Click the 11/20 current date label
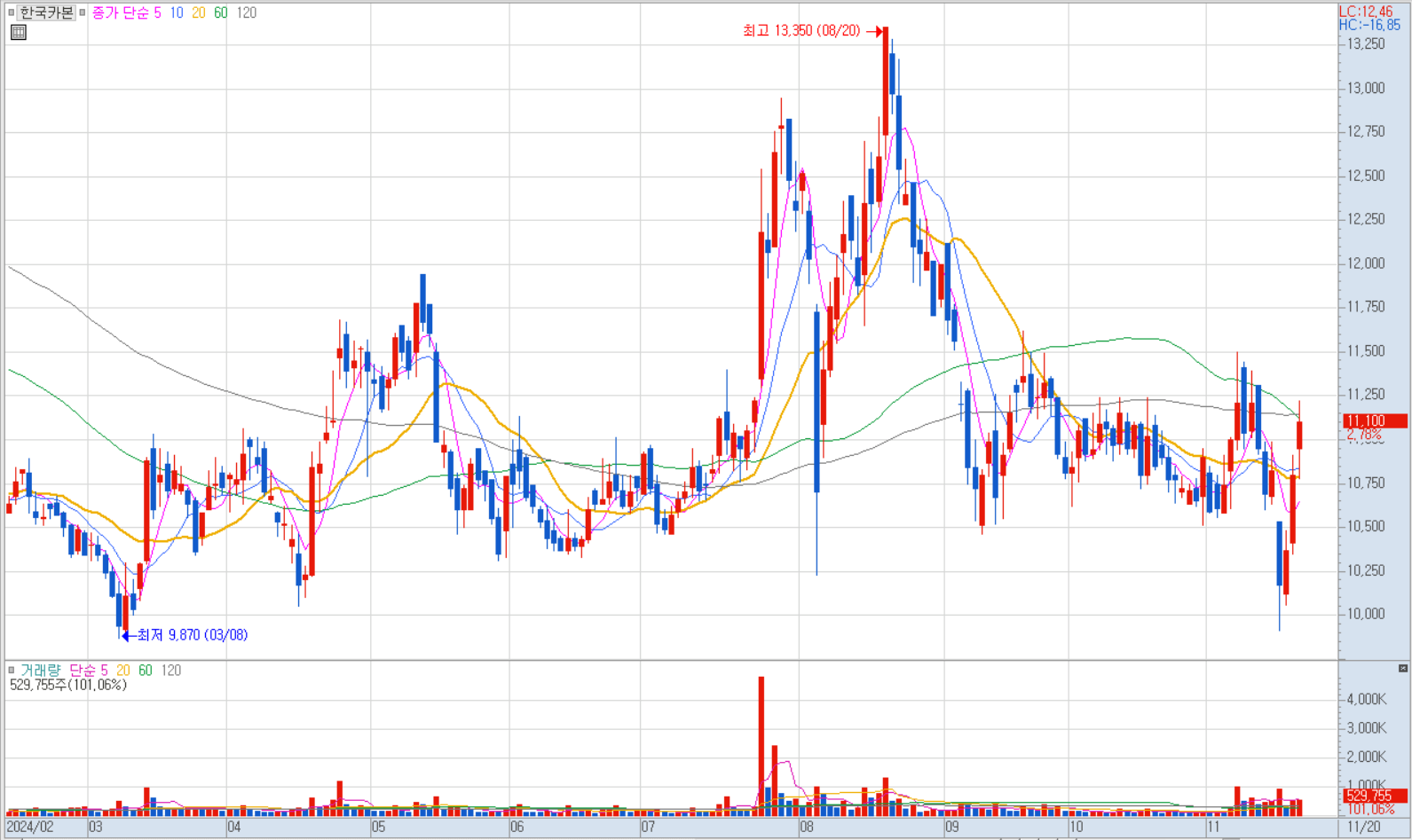This screenshot has height=840, width=1412. tap(1364, 827)
